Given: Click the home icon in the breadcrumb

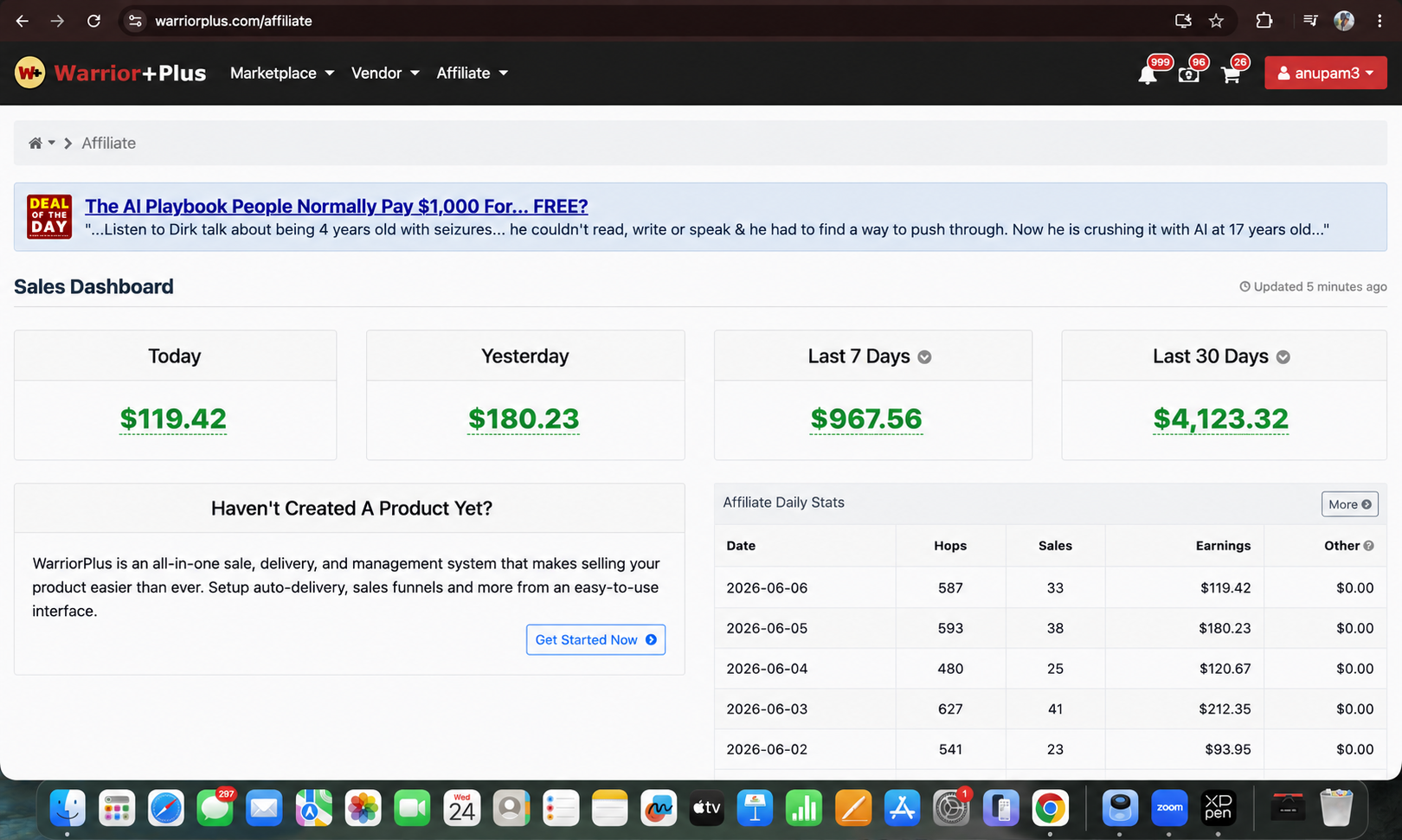Looking at the screenshot, I should (x=35, y=144).
